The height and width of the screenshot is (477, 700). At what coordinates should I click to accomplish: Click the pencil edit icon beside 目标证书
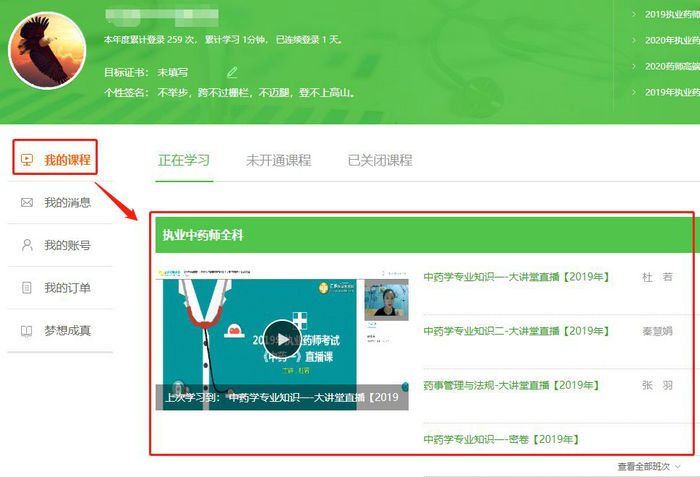point(232,72)
